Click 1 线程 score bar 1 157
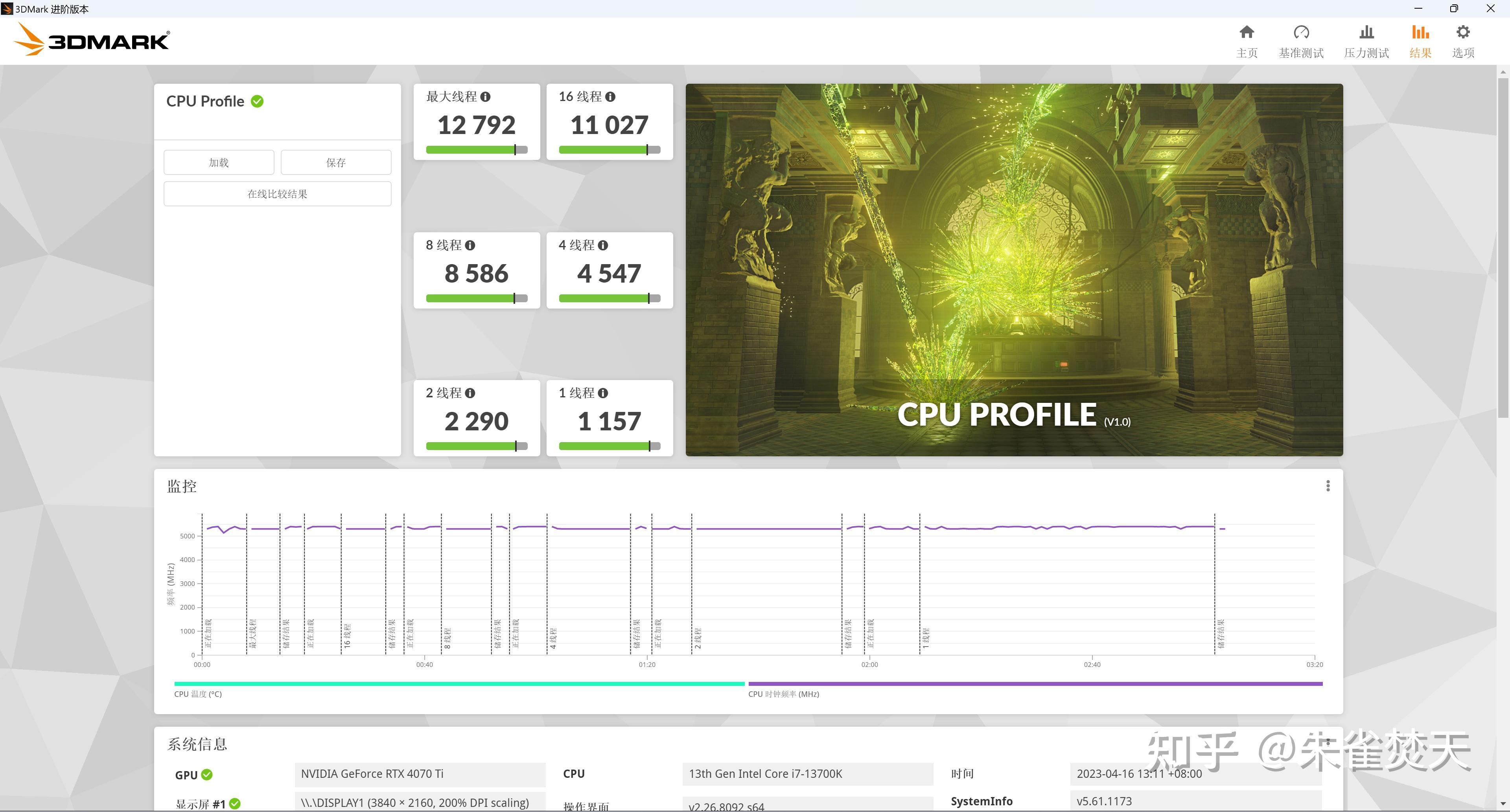 click(610, 446)
